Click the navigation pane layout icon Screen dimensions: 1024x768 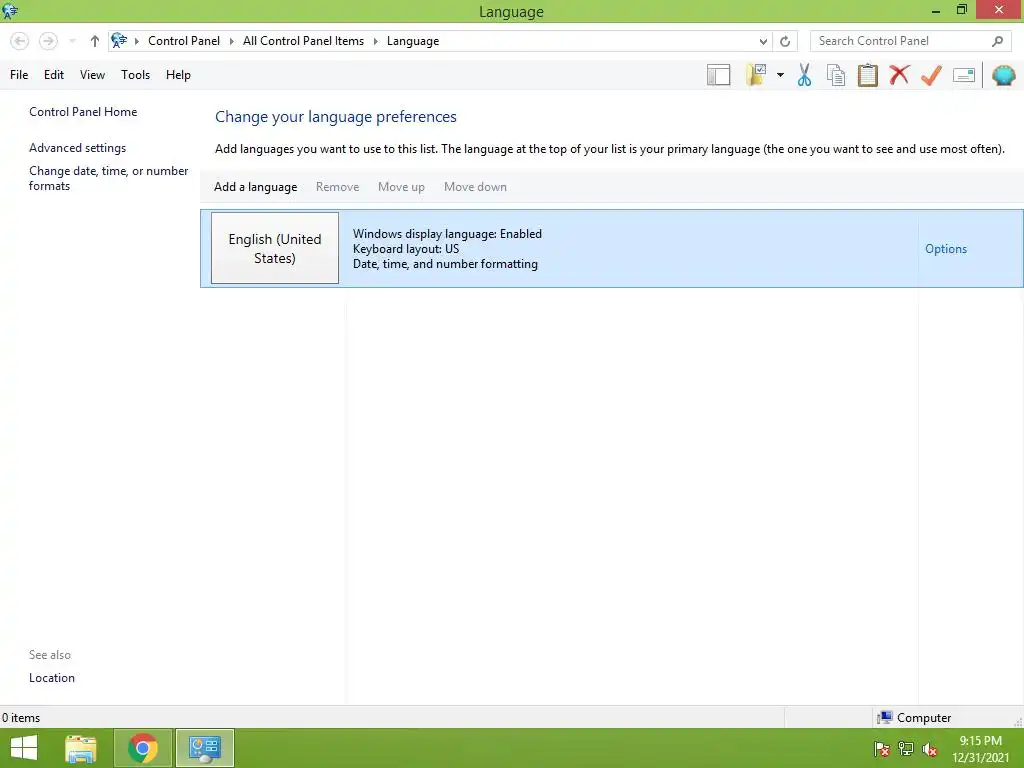tap(718, 75)
